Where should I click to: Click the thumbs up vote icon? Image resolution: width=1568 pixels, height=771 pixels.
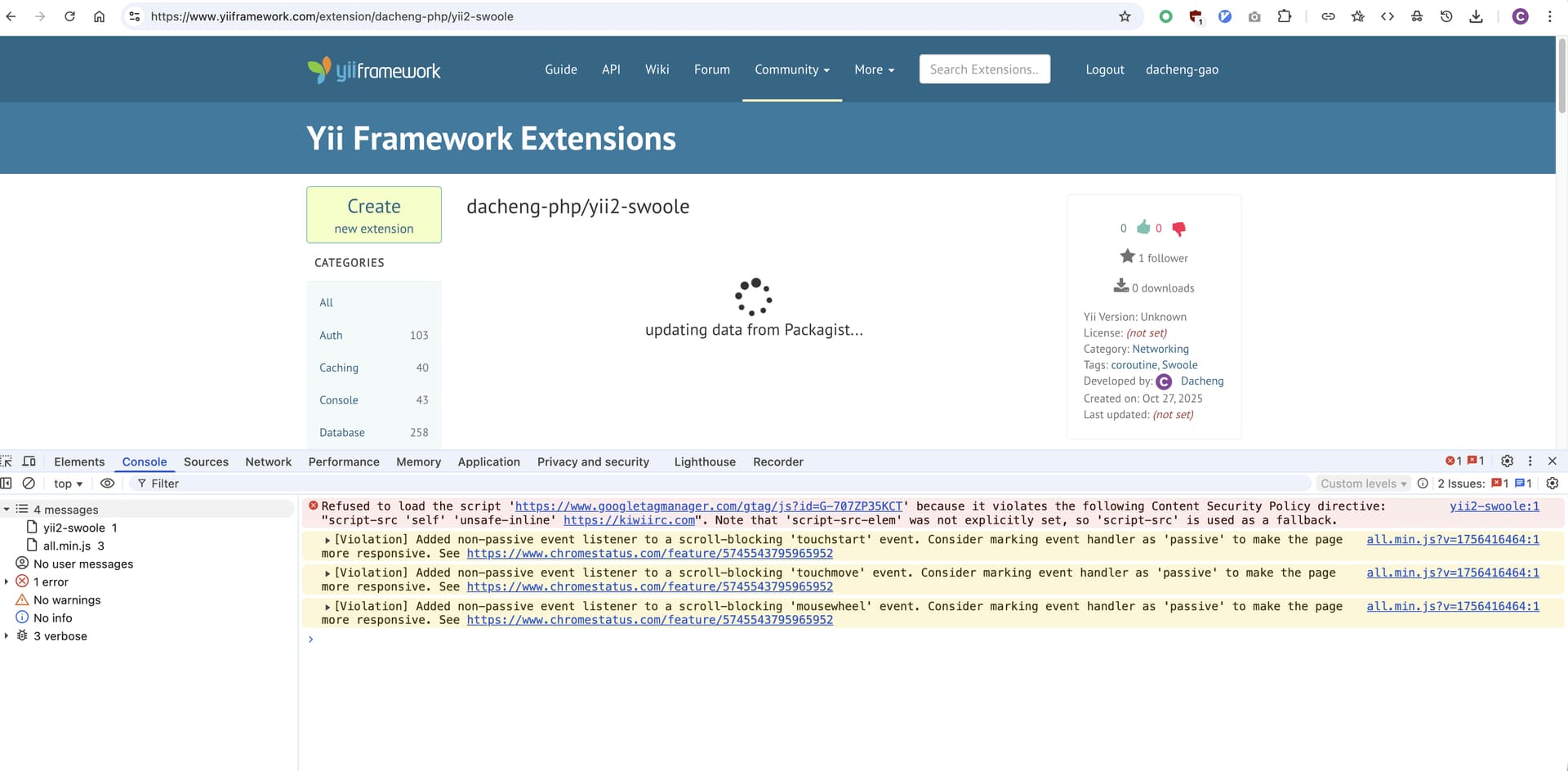click(x=1143, y=227)
